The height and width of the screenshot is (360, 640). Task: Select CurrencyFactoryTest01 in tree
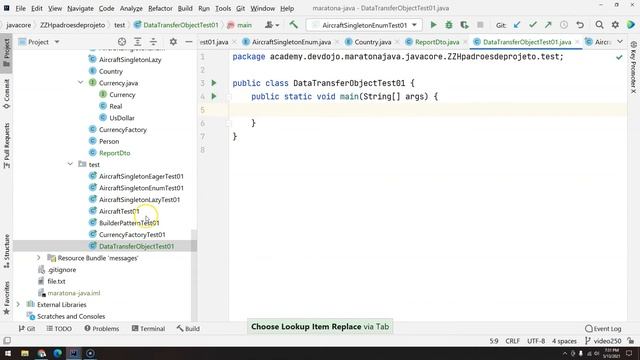(x=132, y=234)
